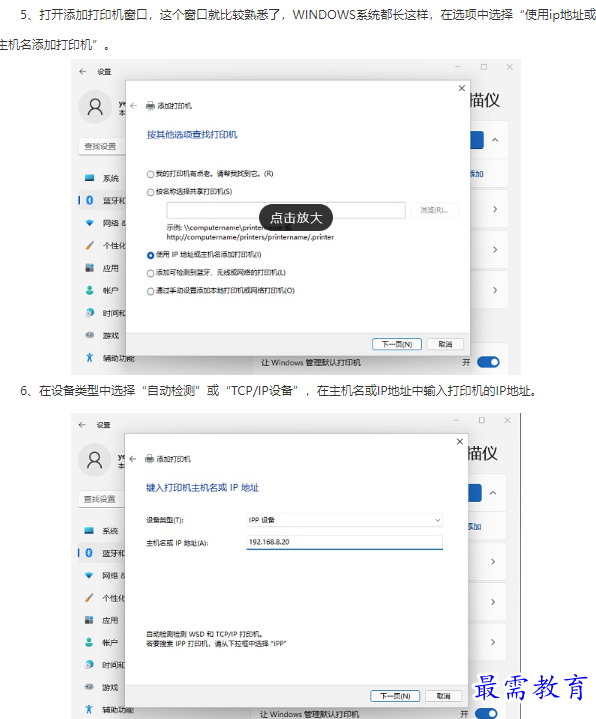Image resolution: width=596 pixels, height=719 pixels.
Task: Open 辅助功能 sidebar item in step 6 screenshot
Action: pos(109,709)
